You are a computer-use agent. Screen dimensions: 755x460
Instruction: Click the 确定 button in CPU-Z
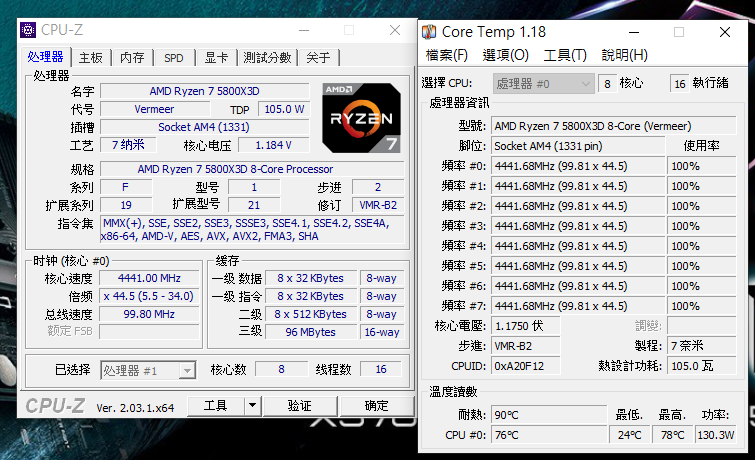click(x=376, y=406)
